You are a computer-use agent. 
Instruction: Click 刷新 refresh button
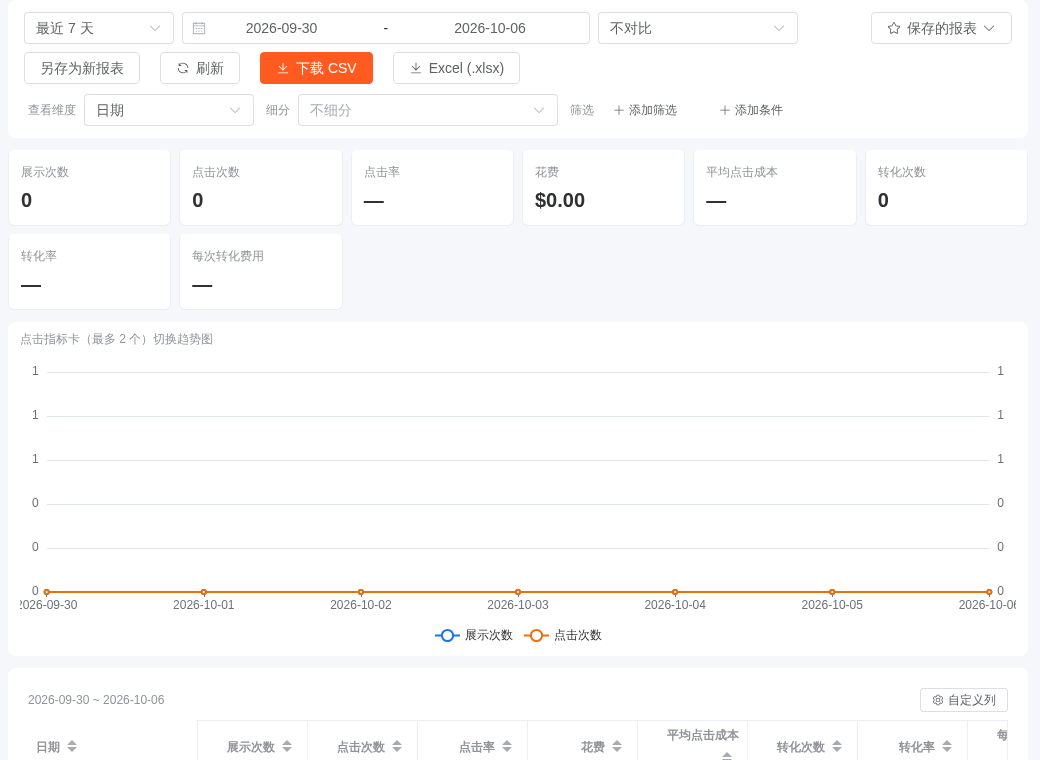pyautogui.click(x=200, y=68)
